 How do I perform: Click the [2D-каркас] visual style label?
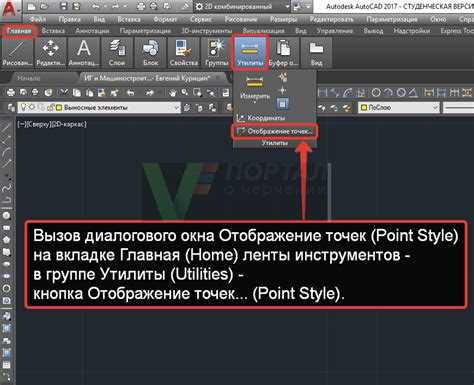(68, 124)
